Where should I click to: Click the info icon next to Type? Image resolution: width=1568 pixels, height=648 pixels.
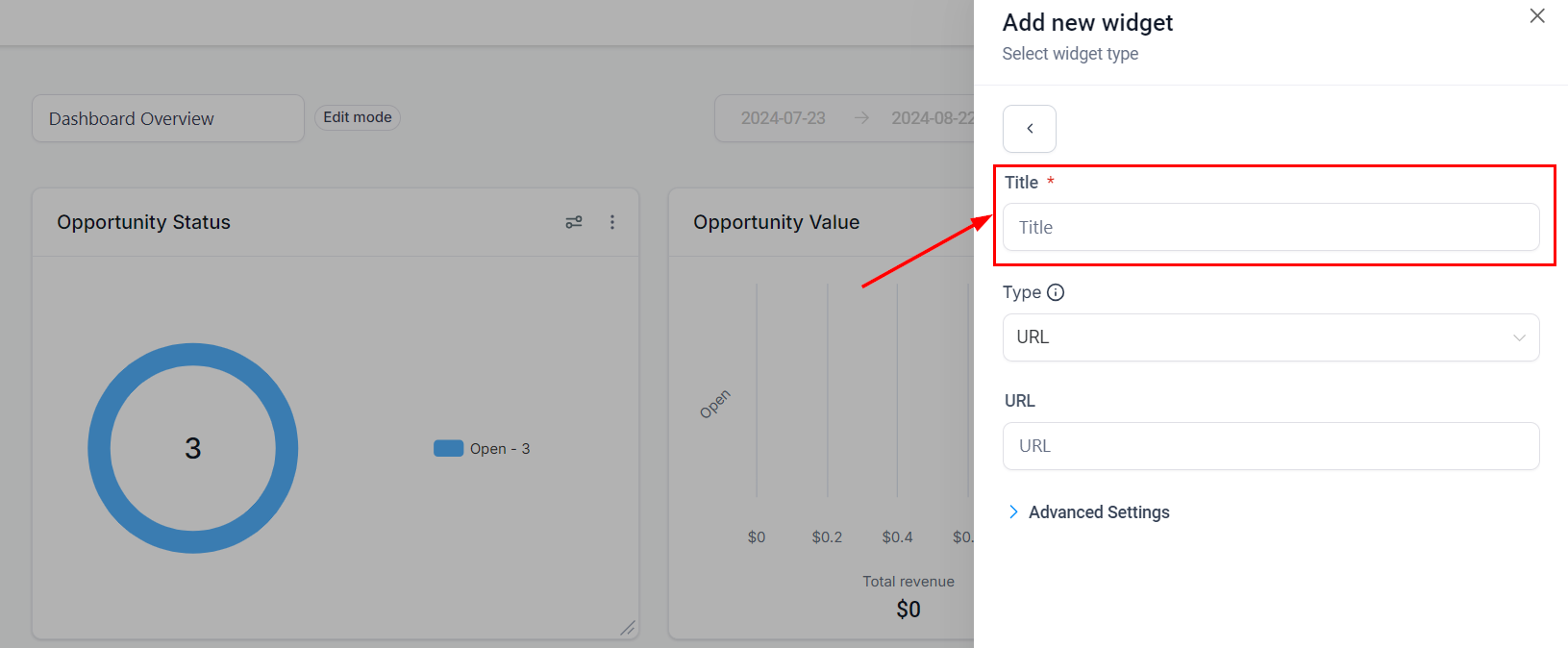(1056, 293)
